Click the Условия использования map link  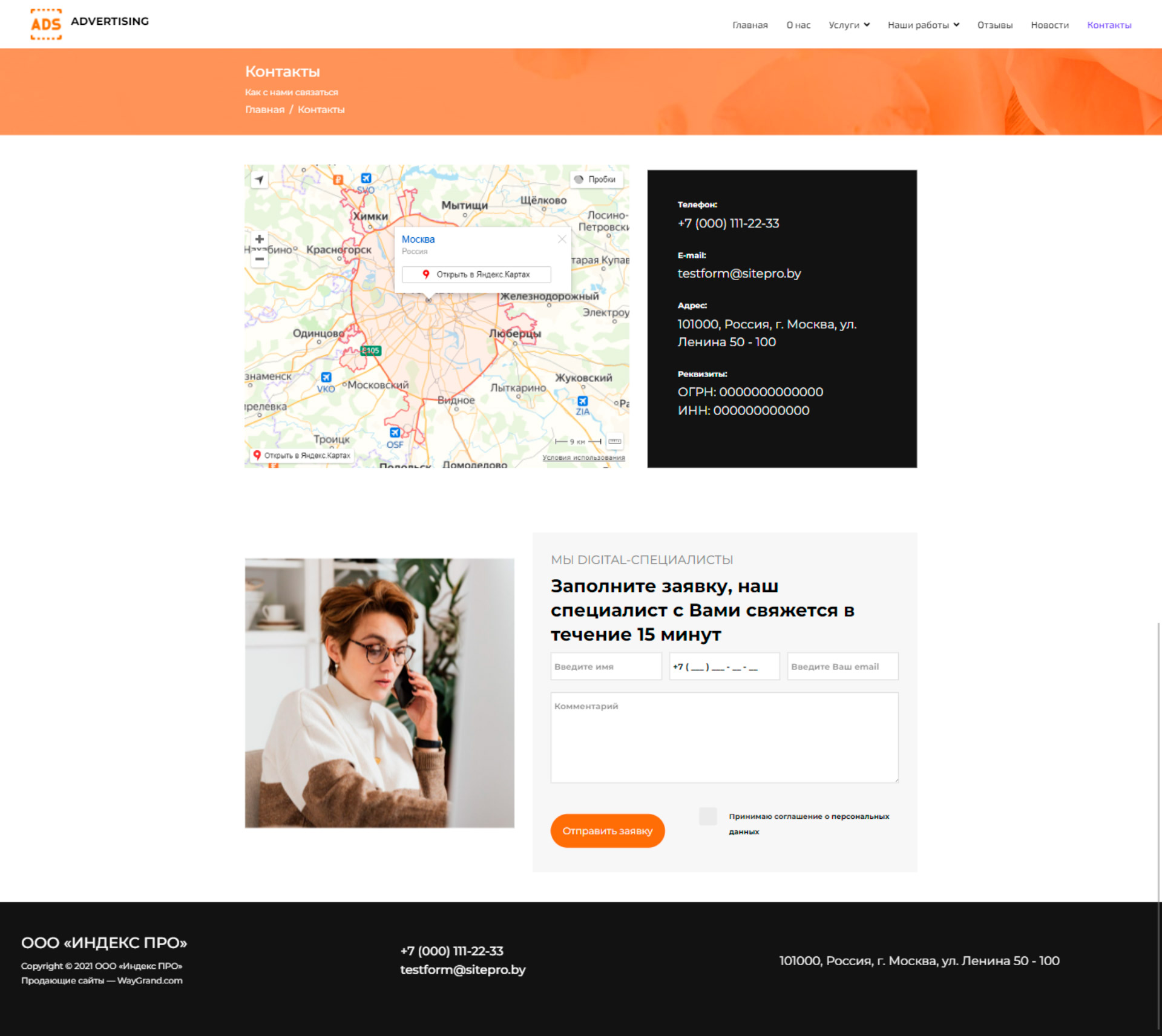pos(583,457)
